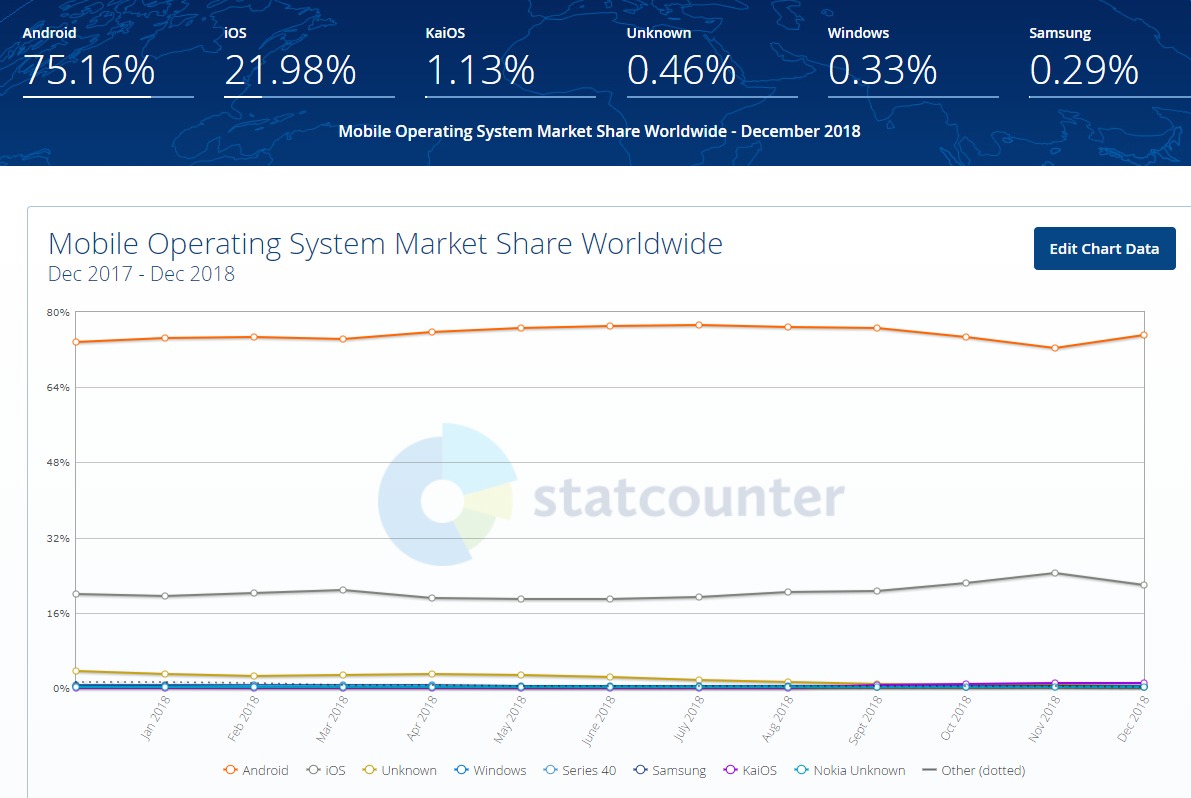Click the Jan 2018 axis label

(156, 718)
